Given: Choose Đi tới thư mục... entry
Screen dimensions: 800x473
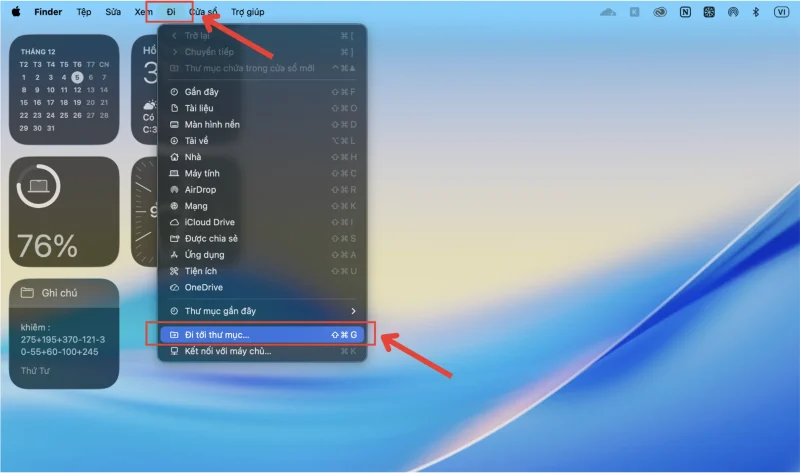Looking at the screenshot, I should pyautogui.click(x=262, y=335).
